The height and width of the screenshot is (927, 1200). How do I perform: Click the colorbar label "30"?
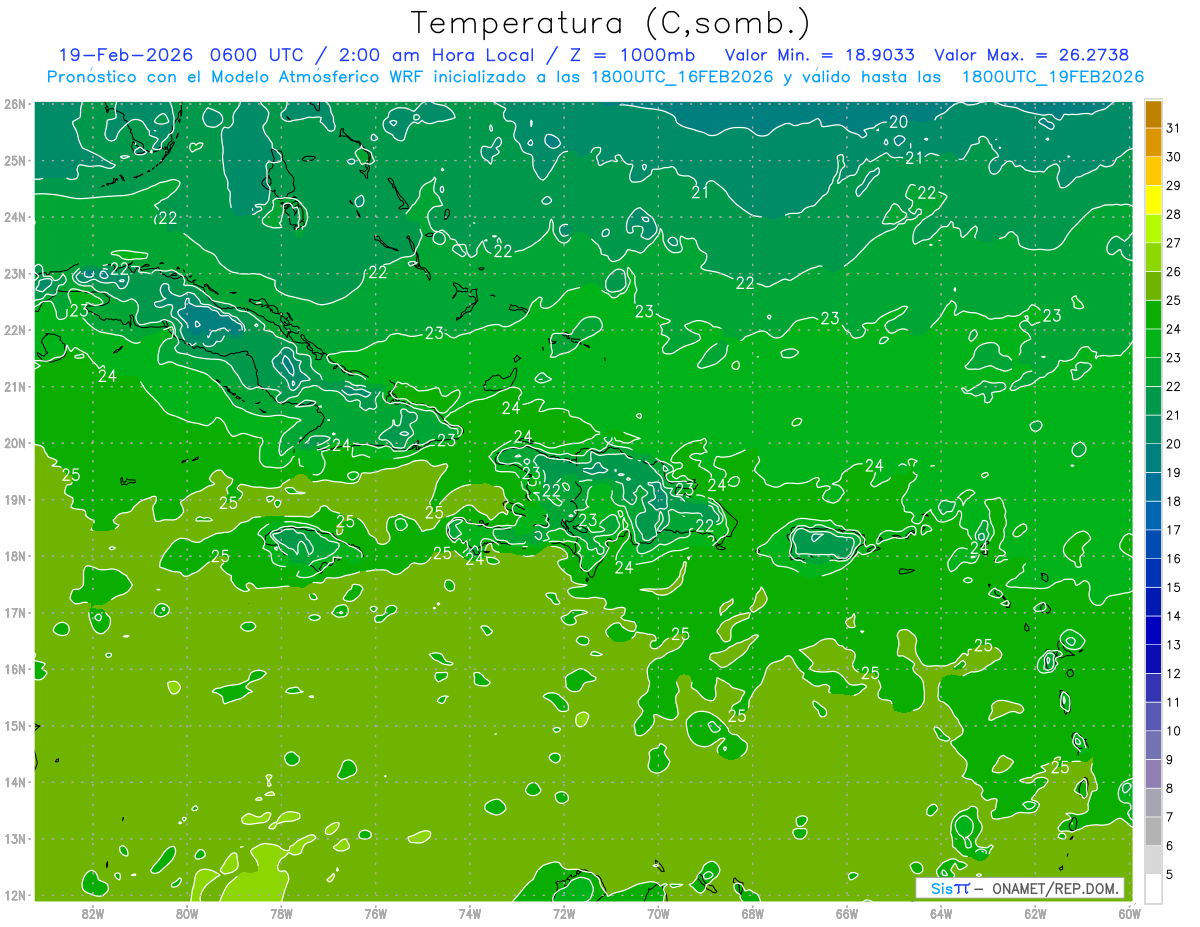1173,157
